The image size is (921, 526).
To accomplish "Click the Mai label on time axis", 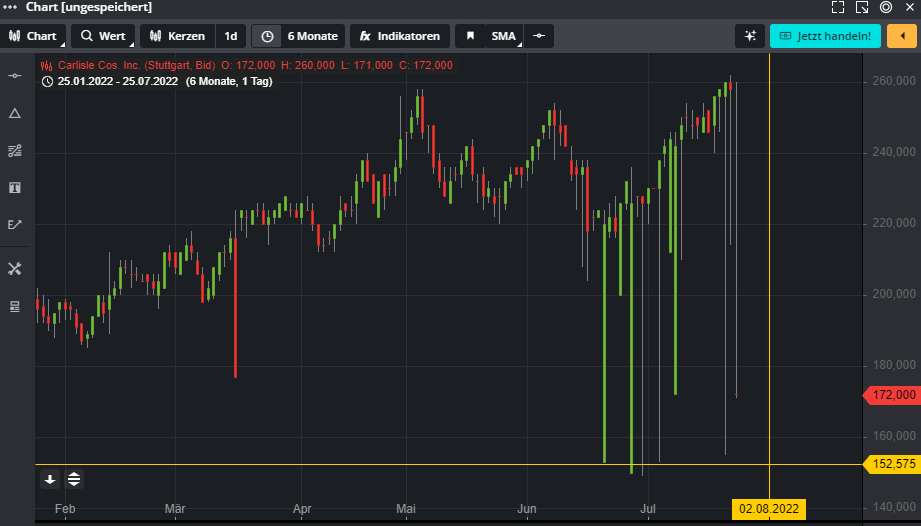I will (x=406, y=509).
